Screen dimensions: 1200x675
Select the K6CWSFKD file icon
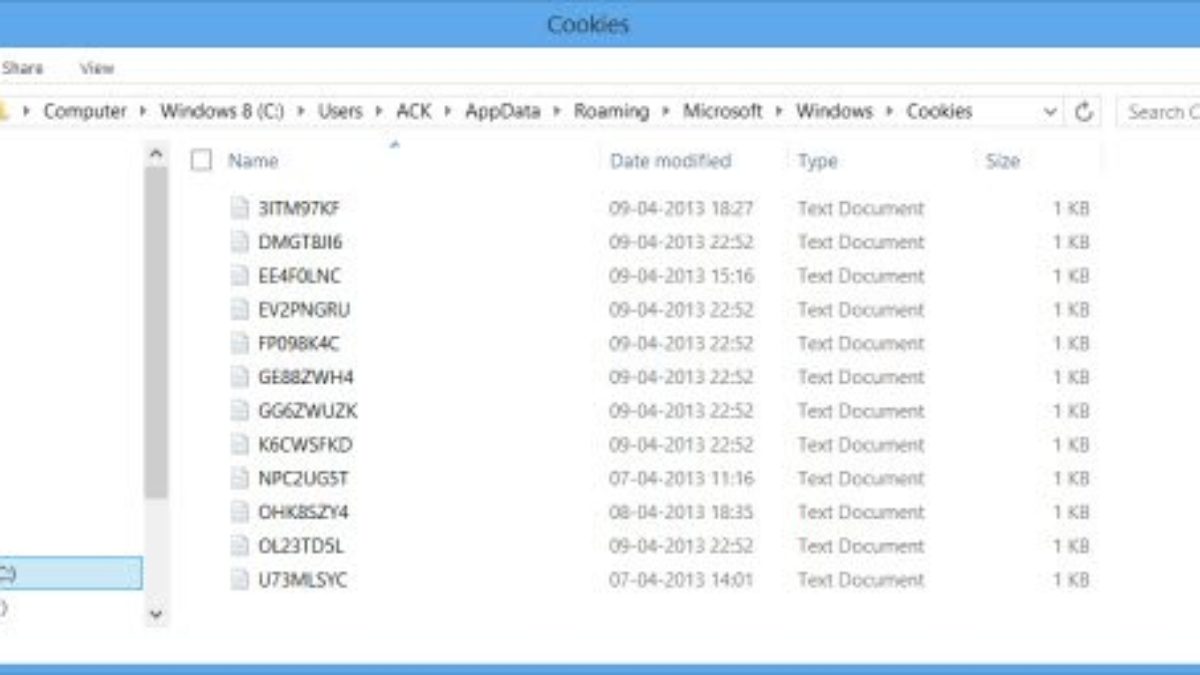(x=239, y=445)
